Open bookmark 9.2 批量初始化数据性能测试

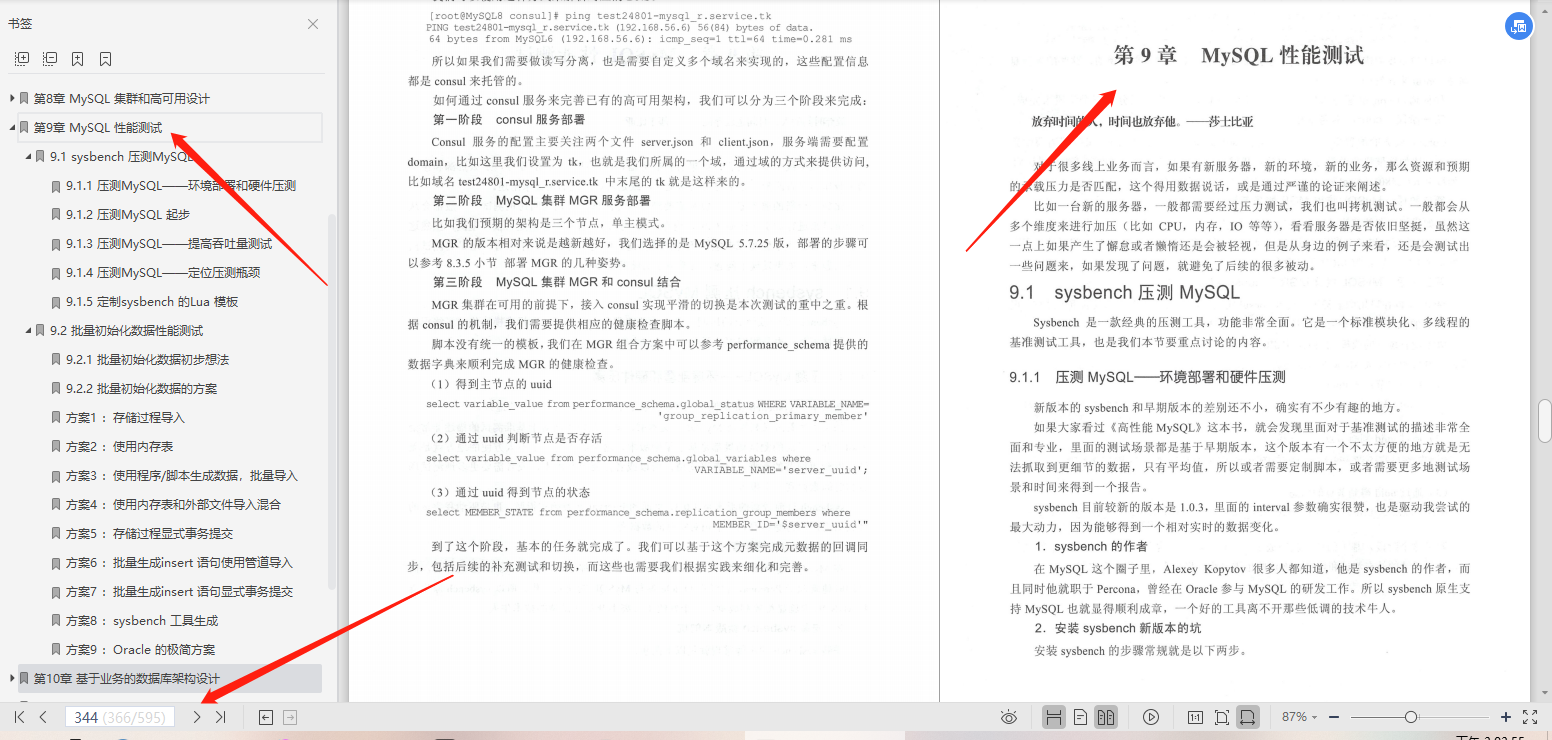[x=127, y=331]
